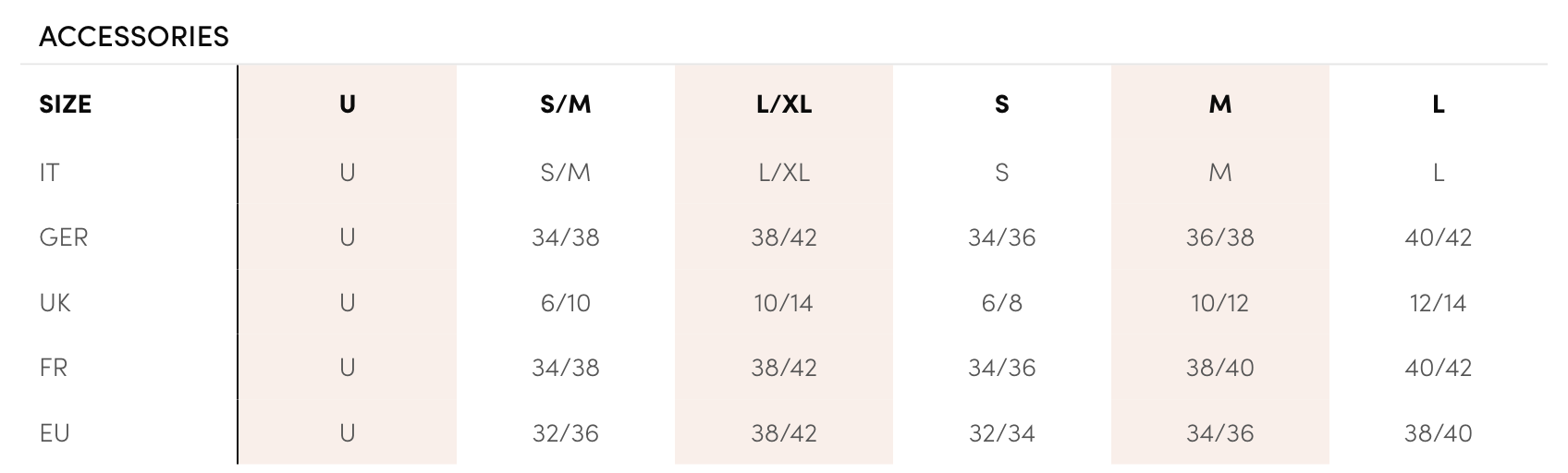Click the U size column header

pos(348,104)
